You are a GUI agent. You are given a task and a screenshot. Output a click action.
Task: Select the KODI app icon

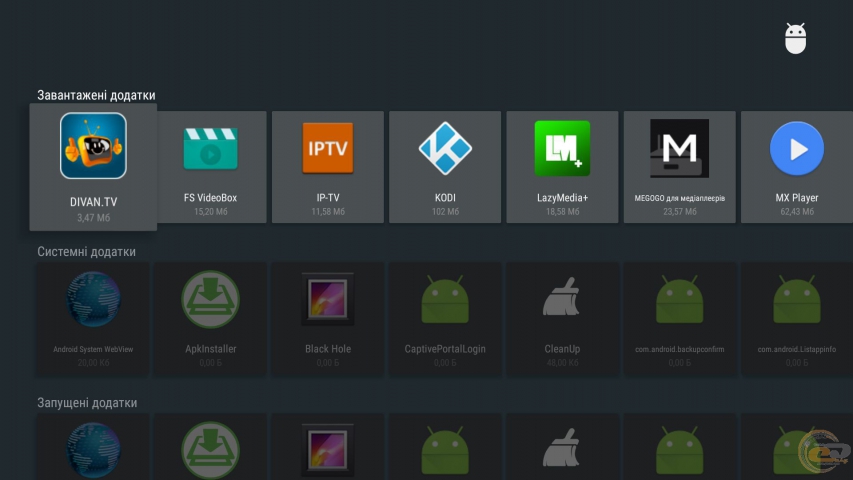pyautogui.click(x=444, y=165)
